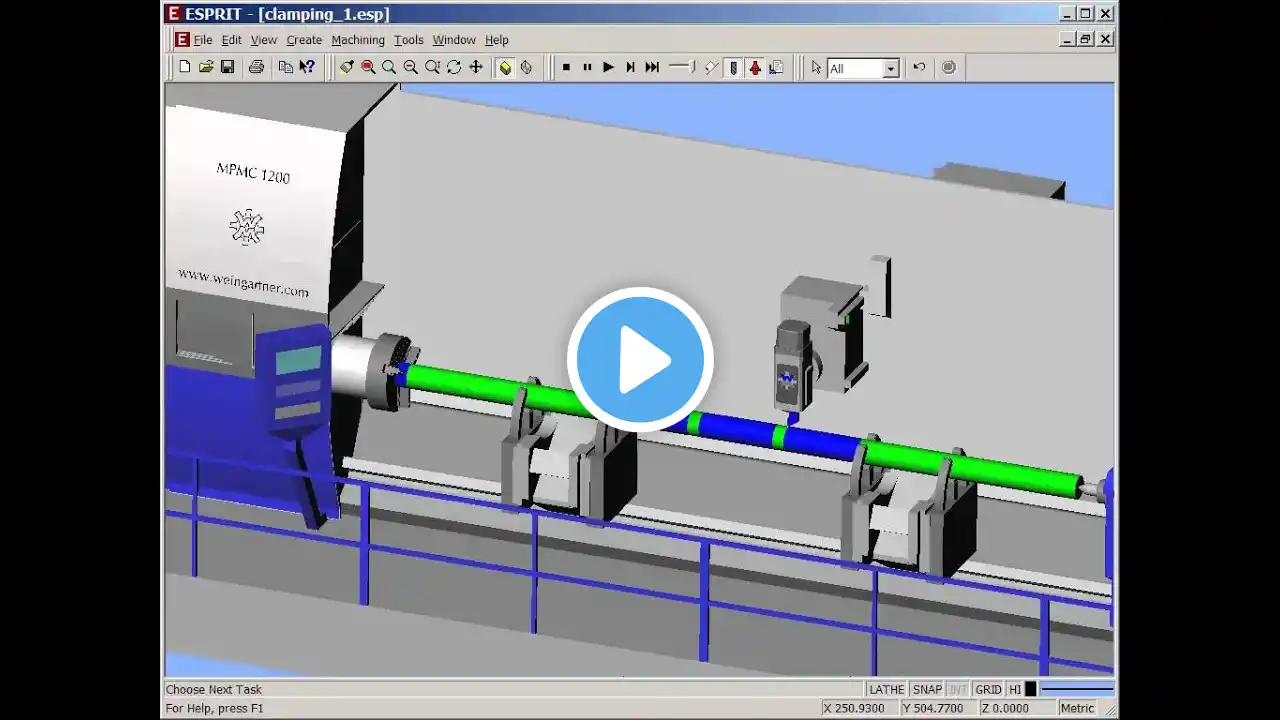Fast forward simulation to the end

pos(652,67)
